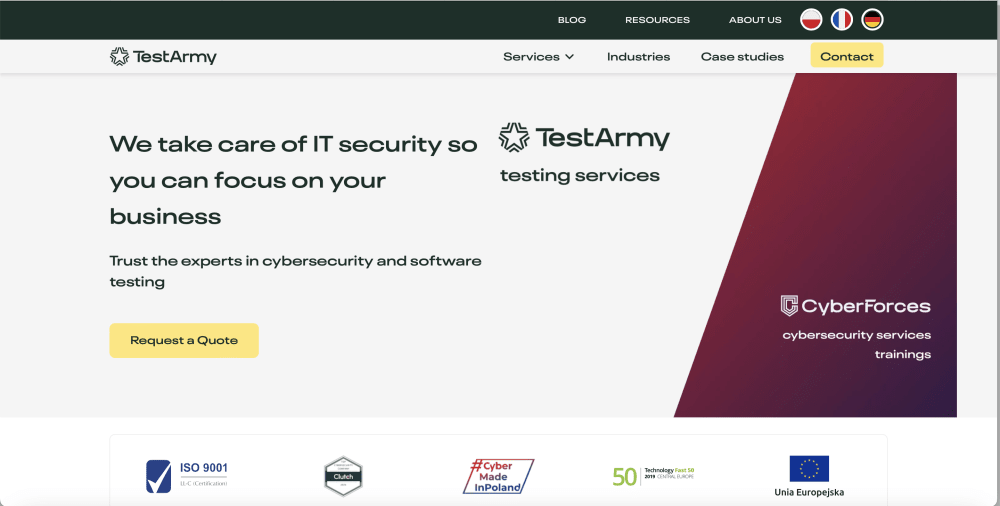Click the 'testing services' text
Image resolution: width=1000 pixels, height=506 pixels.
(580, 175)
